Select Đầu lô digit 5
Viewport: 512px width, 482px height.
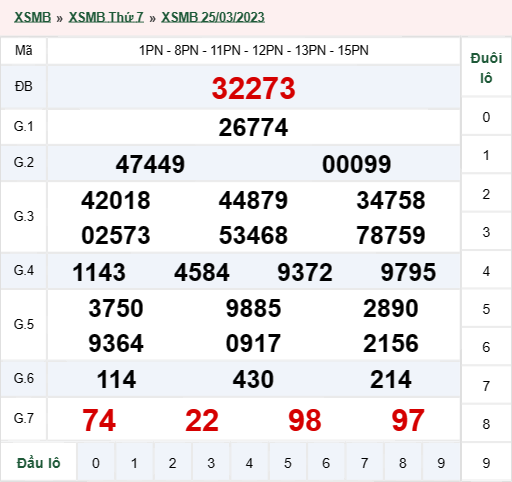(x=288, y=463)
